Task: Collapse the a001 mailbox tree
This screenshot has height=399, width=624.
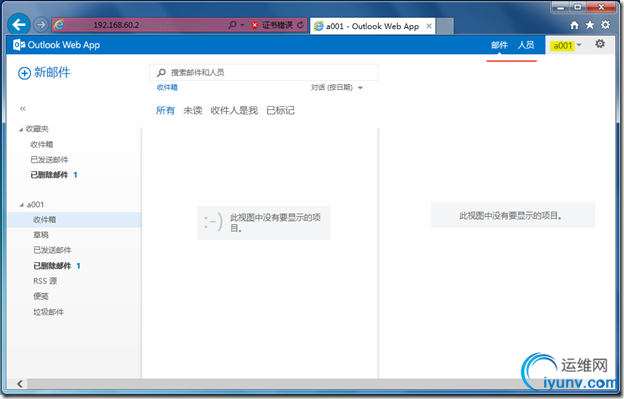Action: 21,205
